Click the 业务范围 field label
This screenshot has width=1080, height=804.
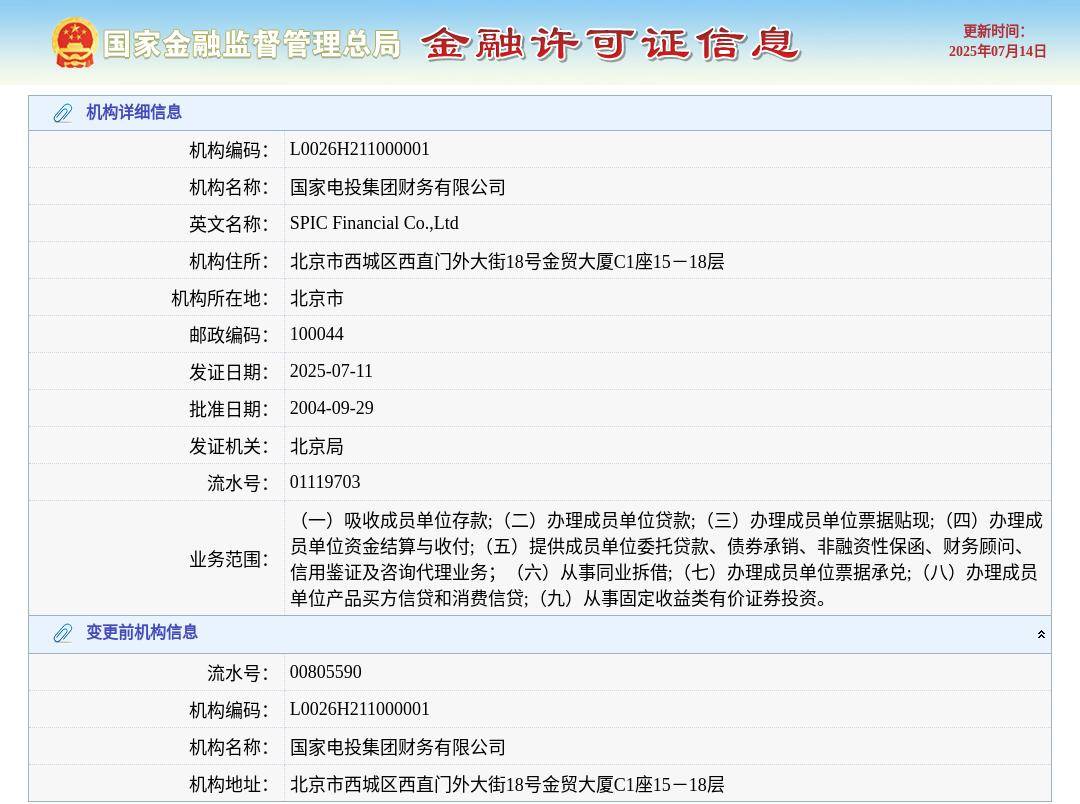229,559
